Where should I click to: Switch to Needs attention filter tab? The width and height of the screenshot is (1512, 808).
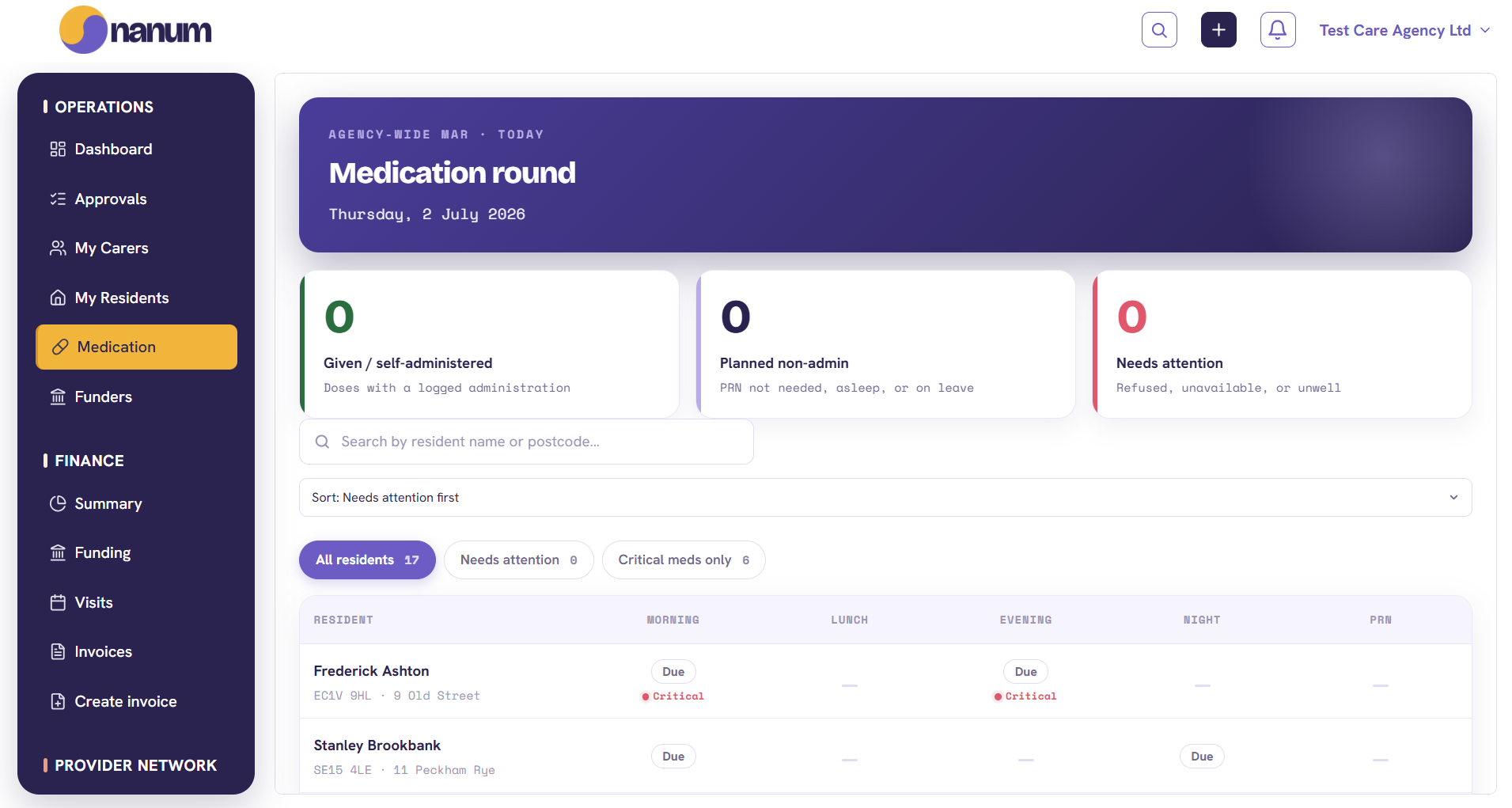518,560
